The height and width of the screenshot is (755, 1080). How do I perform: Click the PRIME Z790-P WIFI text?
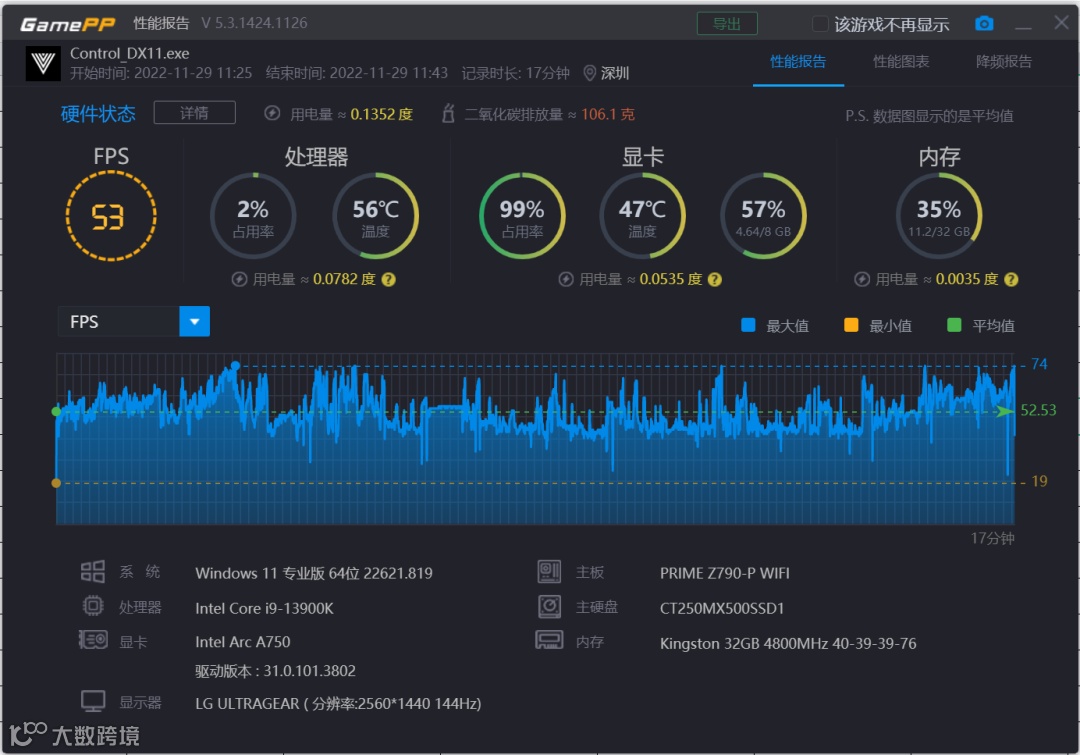coord(725,573)
